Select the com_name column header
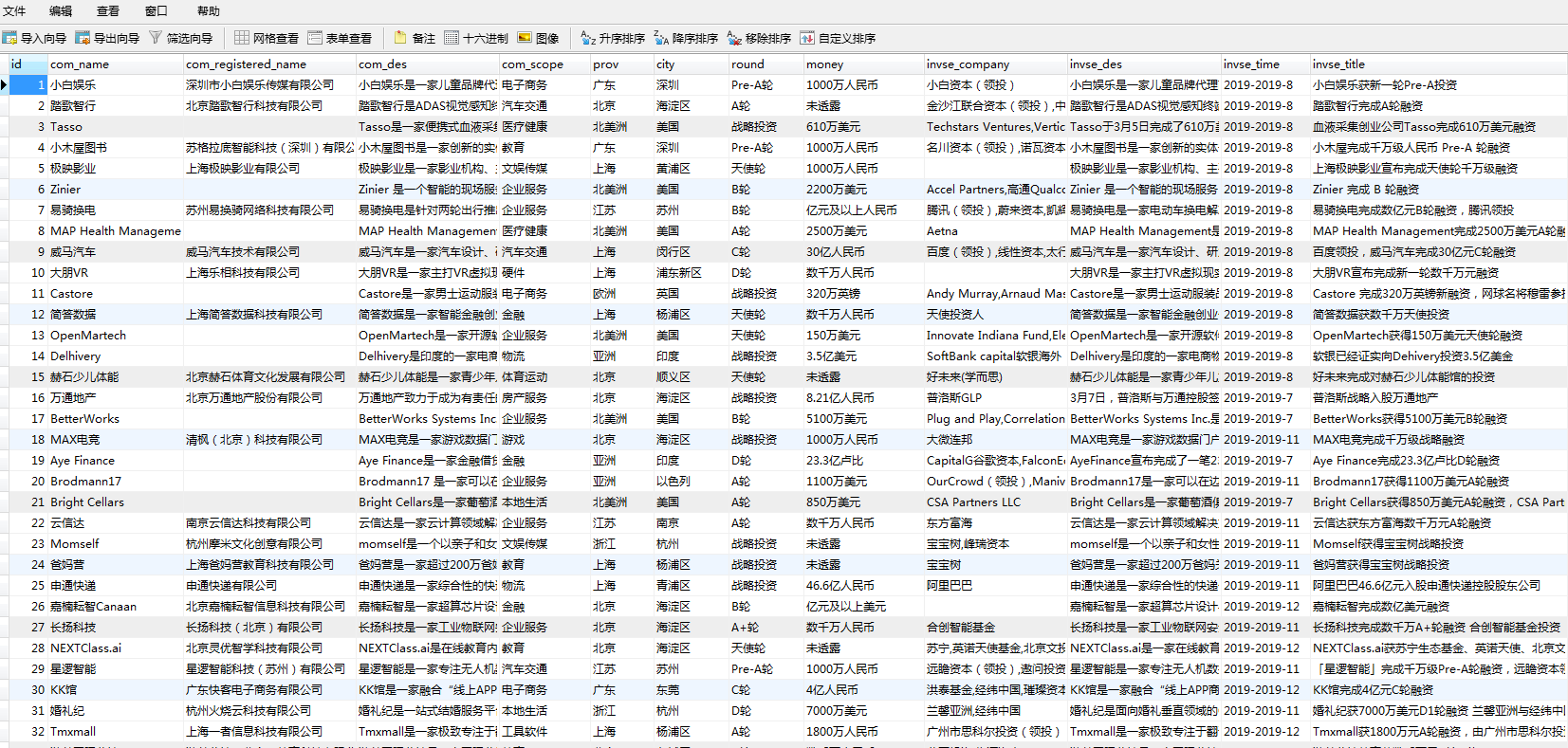The width and height of the screenshot is (1568, 748). point(115,64)
